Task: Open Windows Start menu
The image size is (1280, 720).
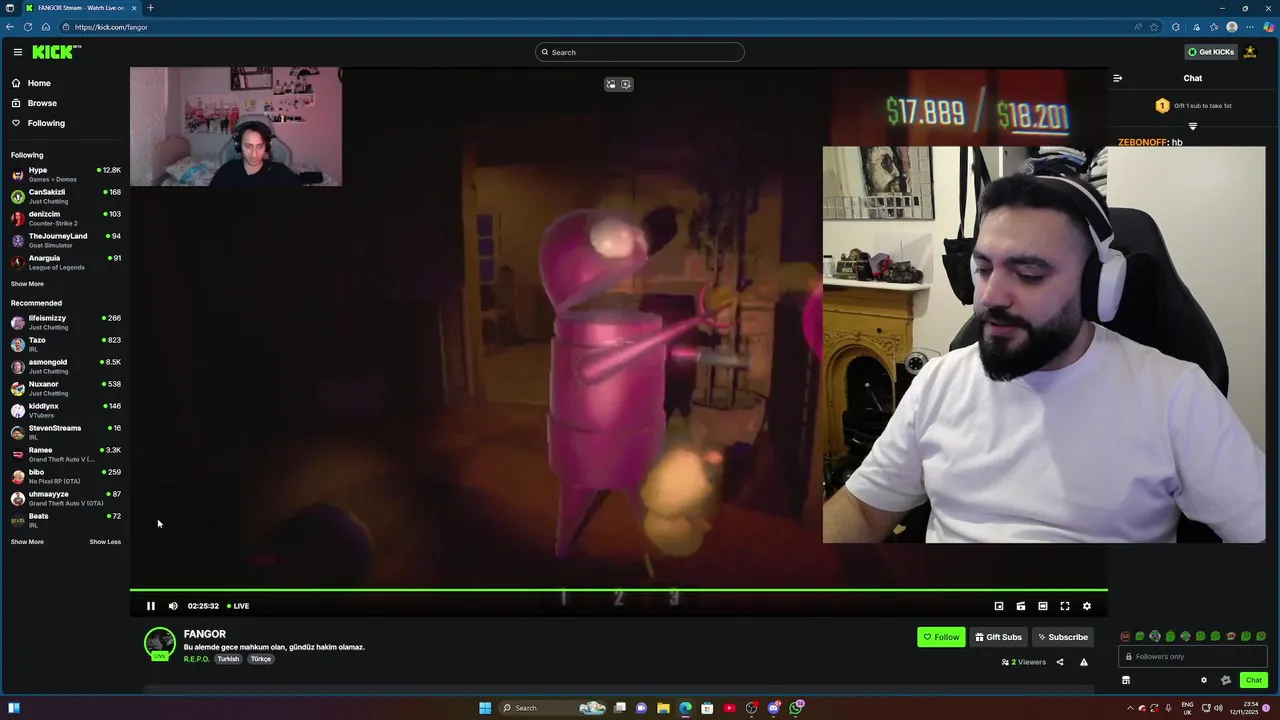Action: tap(485, 708)
